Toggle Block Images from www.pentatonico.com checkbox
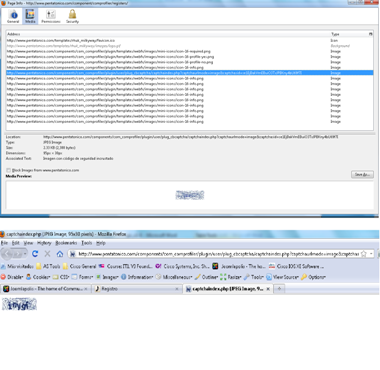Image resolution: width=380 pixels, height=370 pixels. click(9, 170)
